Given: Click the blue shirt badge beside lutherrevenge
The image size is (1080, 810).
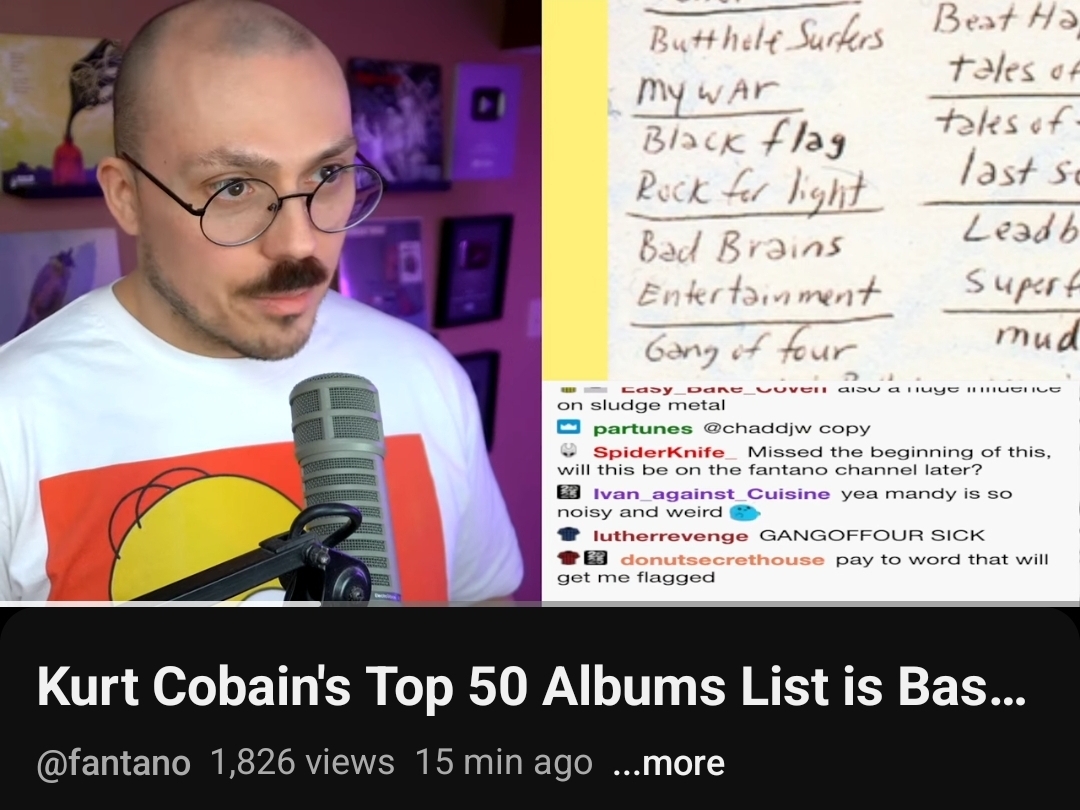Looking at the screenshot, I should [568, 534].
